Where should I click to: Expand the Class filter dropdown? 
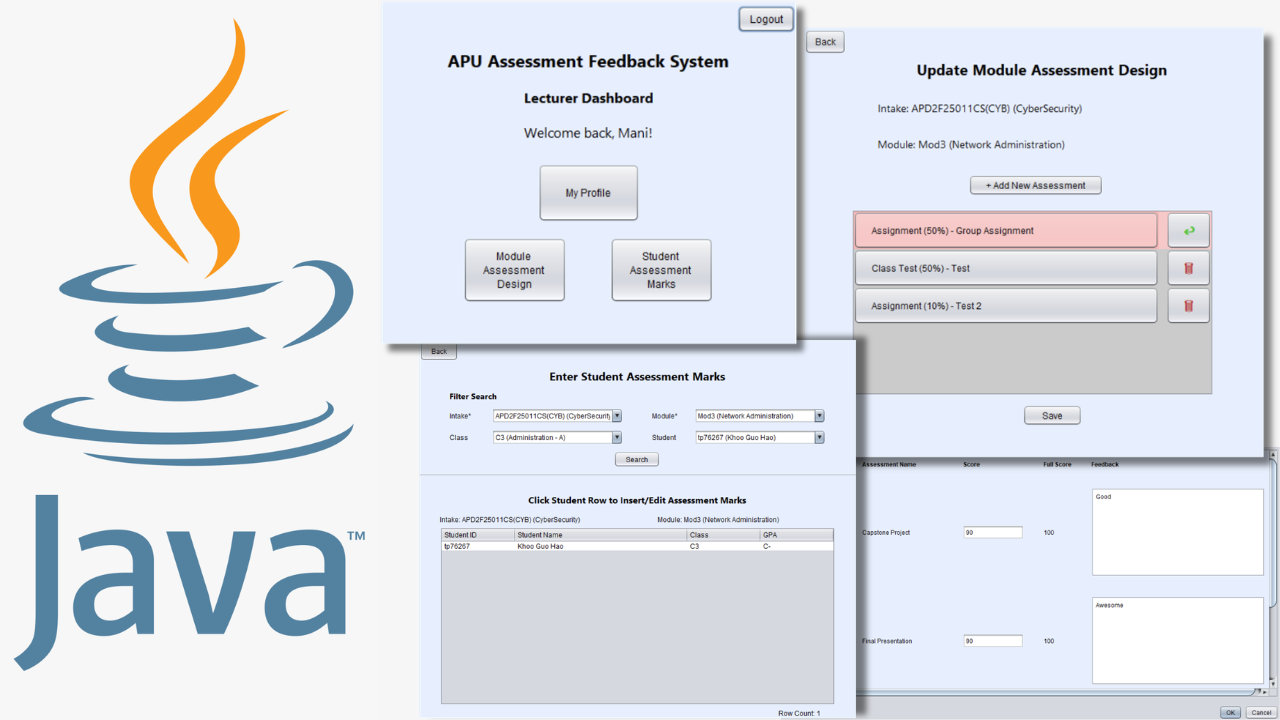[617, 437]
